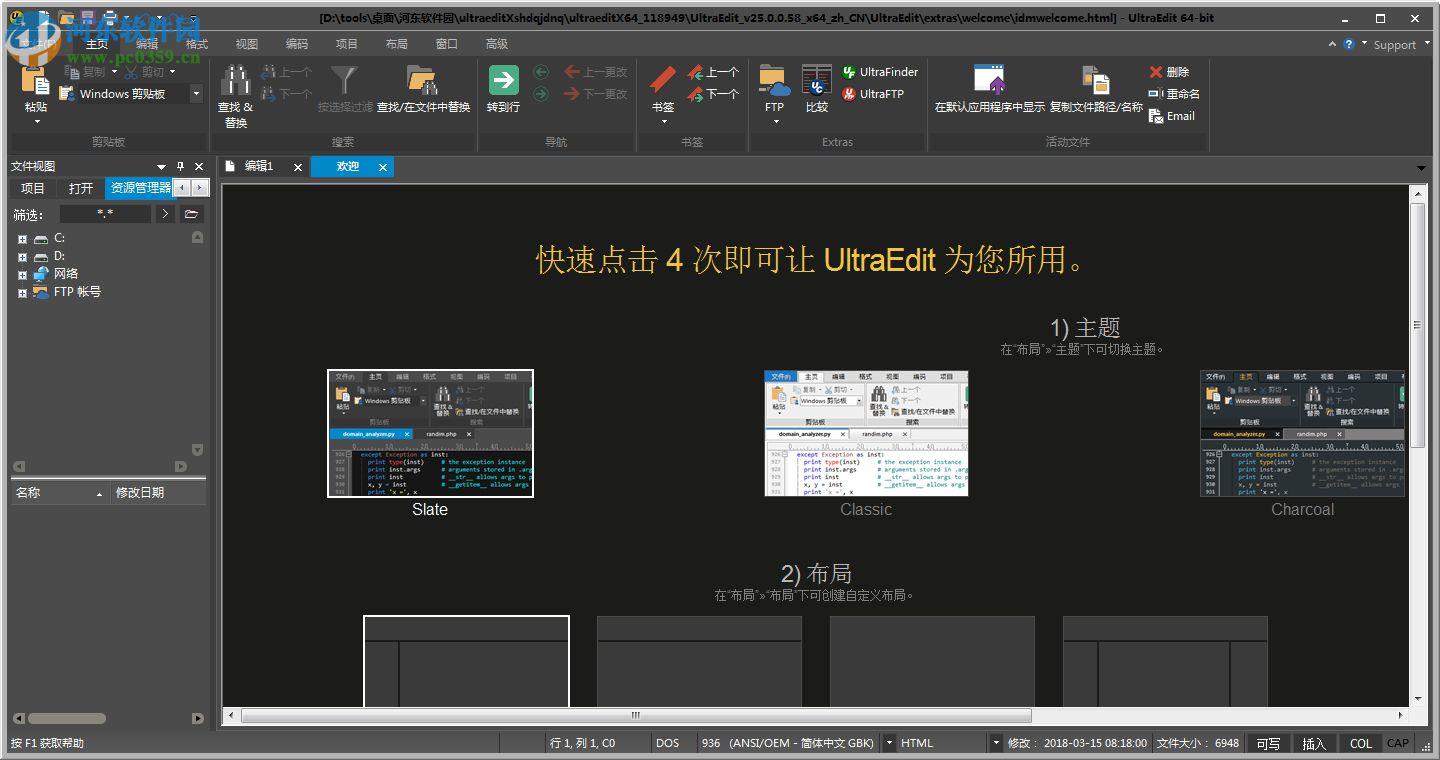Toggle the 可写 writable status indicator
This screenshot has width=1440, height=760.
(x=1268, y=744)
